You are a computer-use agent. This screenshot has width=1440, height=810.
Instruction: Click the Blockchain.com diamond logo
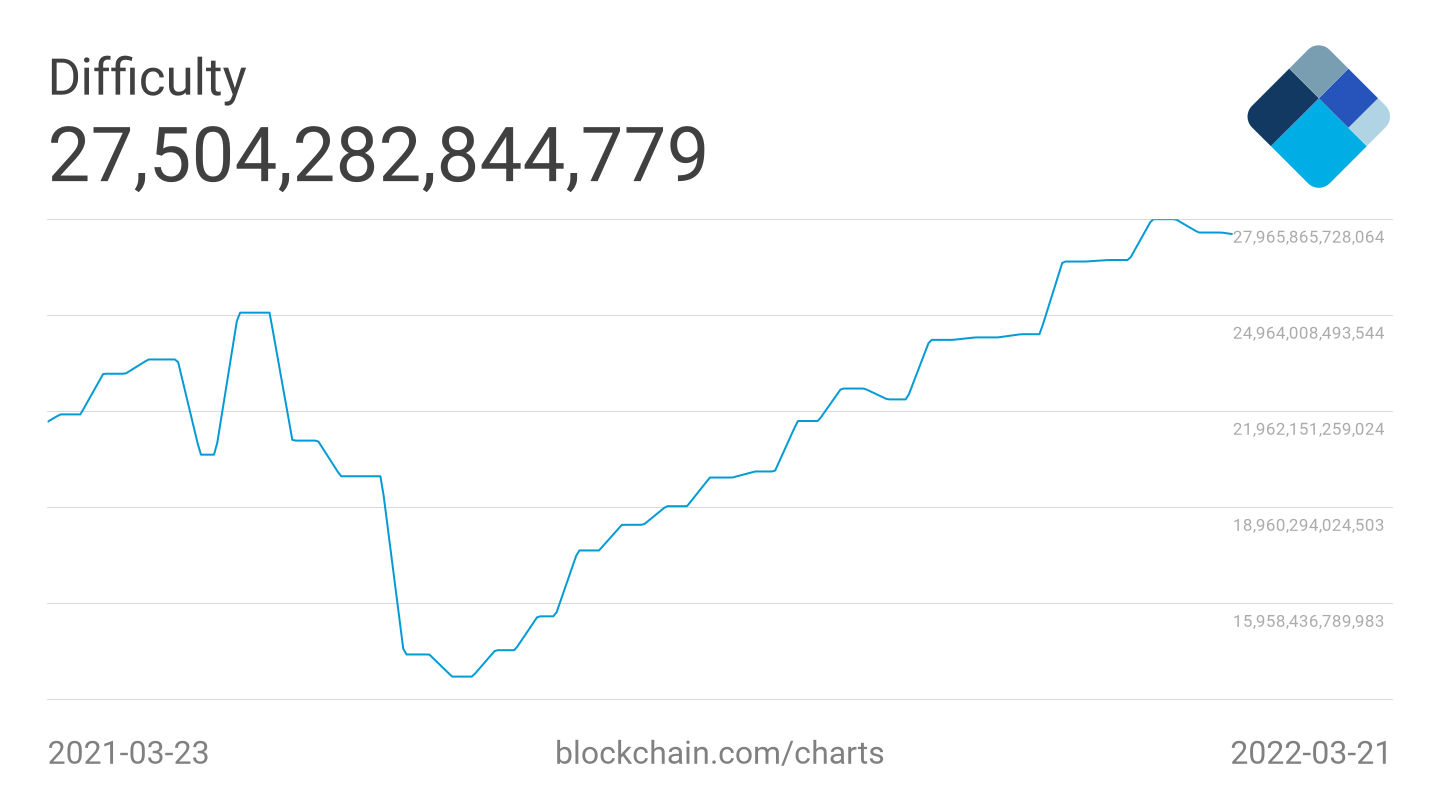(x=1318, y=116)
